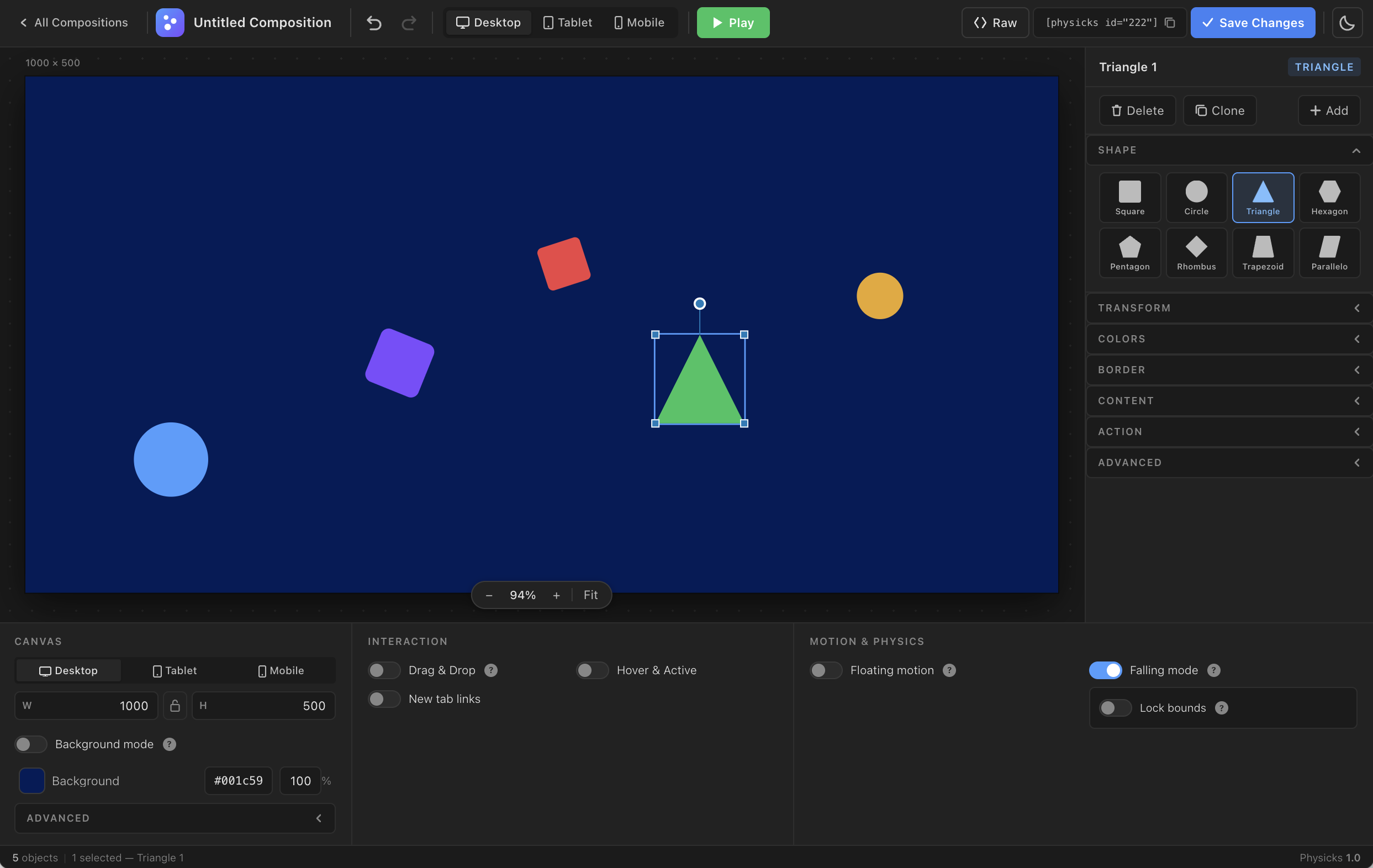Add a new object
Viewport: 1373px width, 868px height.
1329,110
